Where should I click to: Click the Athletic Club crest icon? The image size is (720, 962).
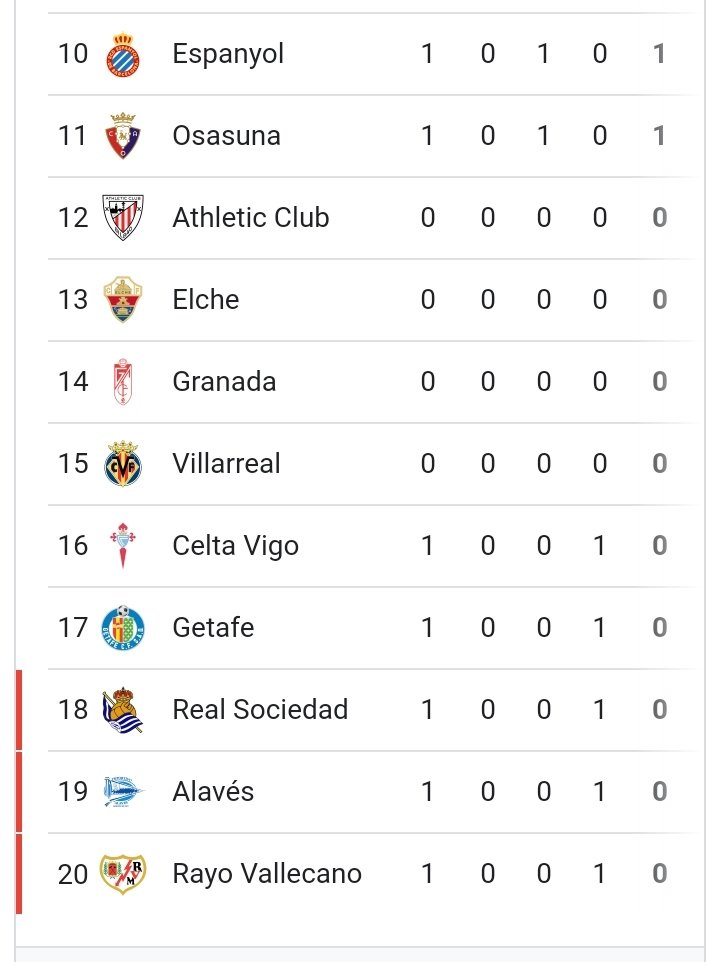(x=124, y=218)
